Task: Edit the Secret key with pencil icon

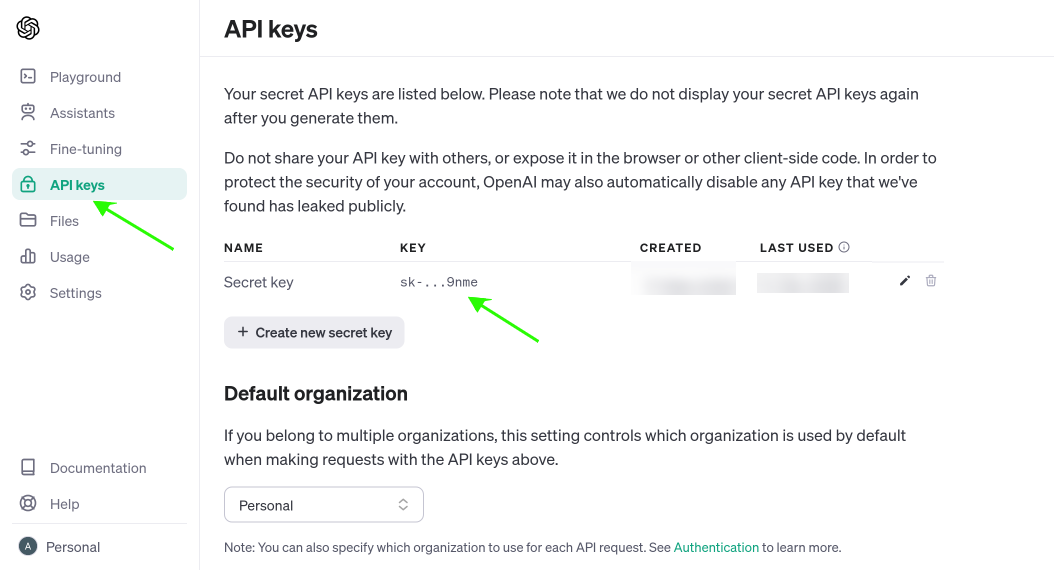Action: click(905, 281)
